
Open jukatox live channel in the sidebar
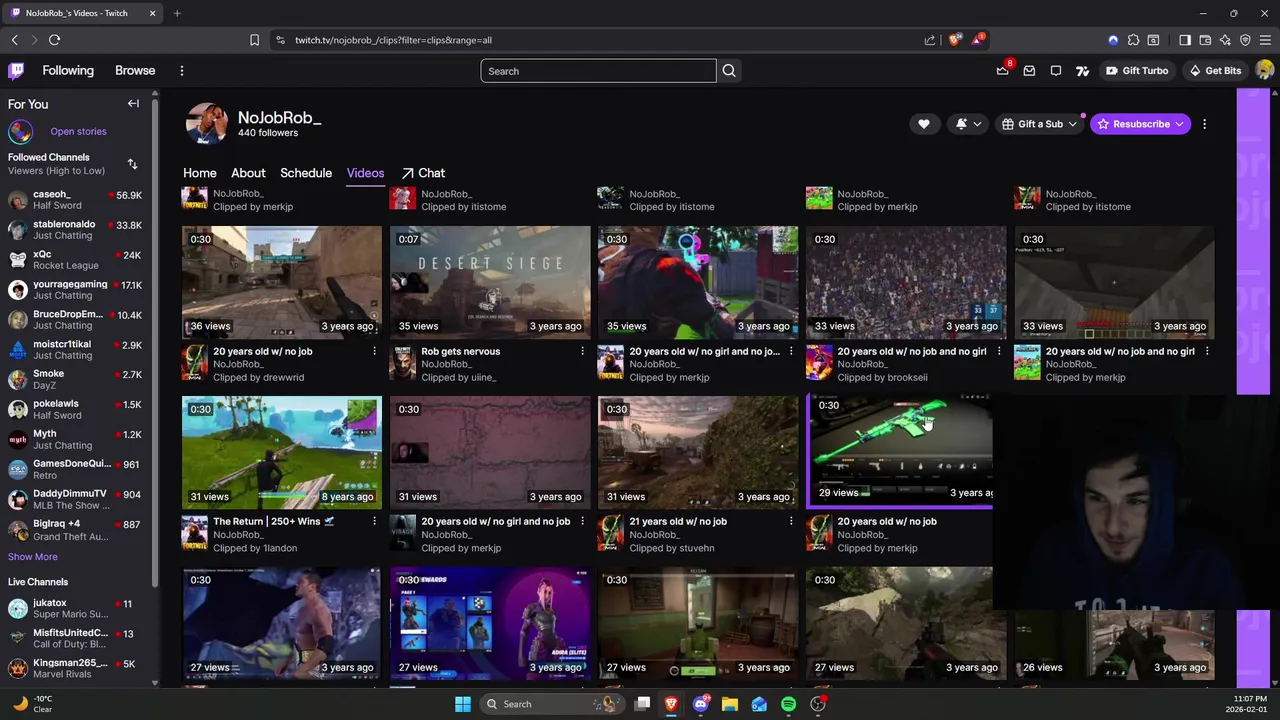(76, 609)
